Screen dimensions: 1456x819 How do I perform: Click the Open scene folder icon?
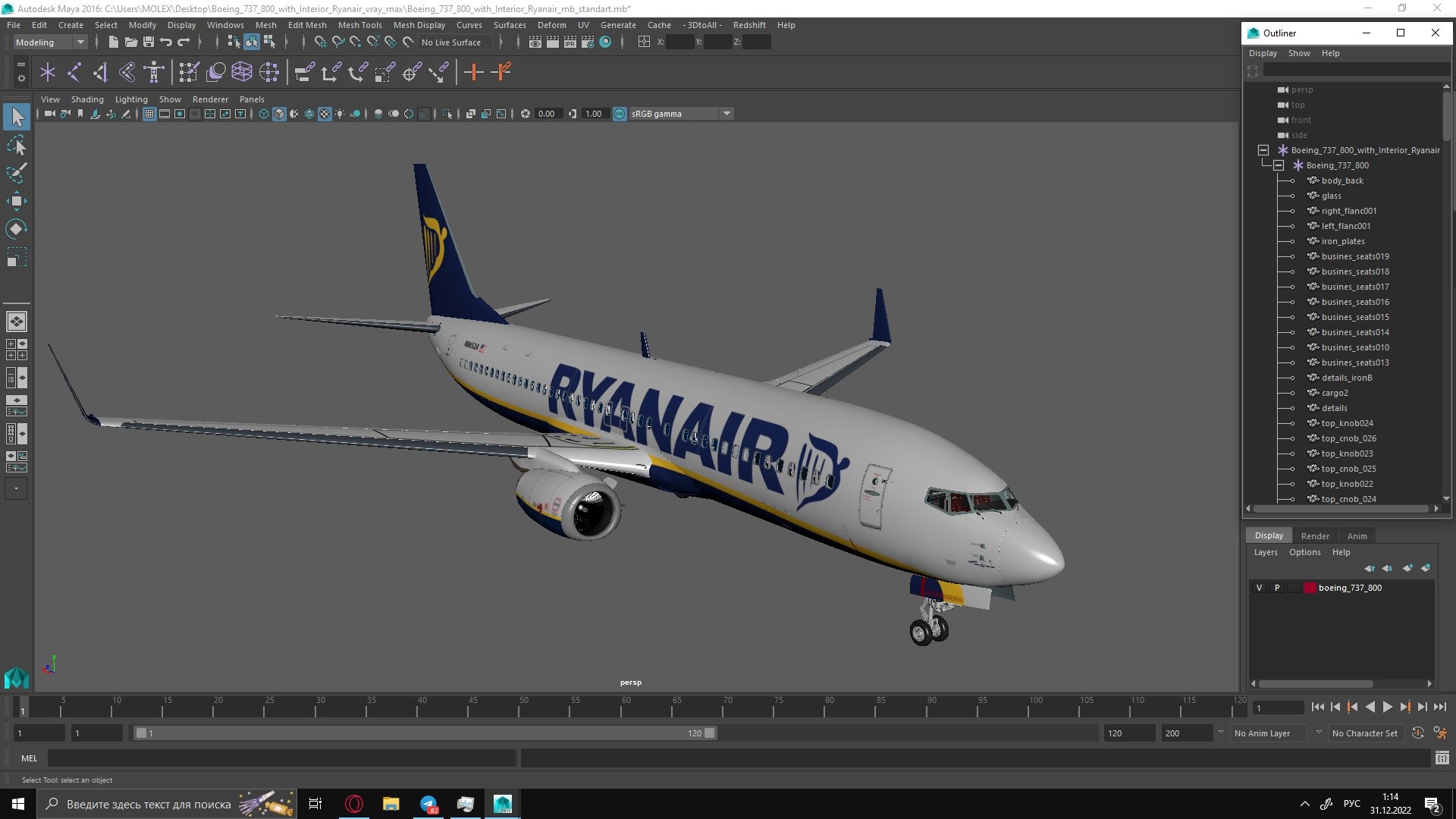tap(130, 42)
